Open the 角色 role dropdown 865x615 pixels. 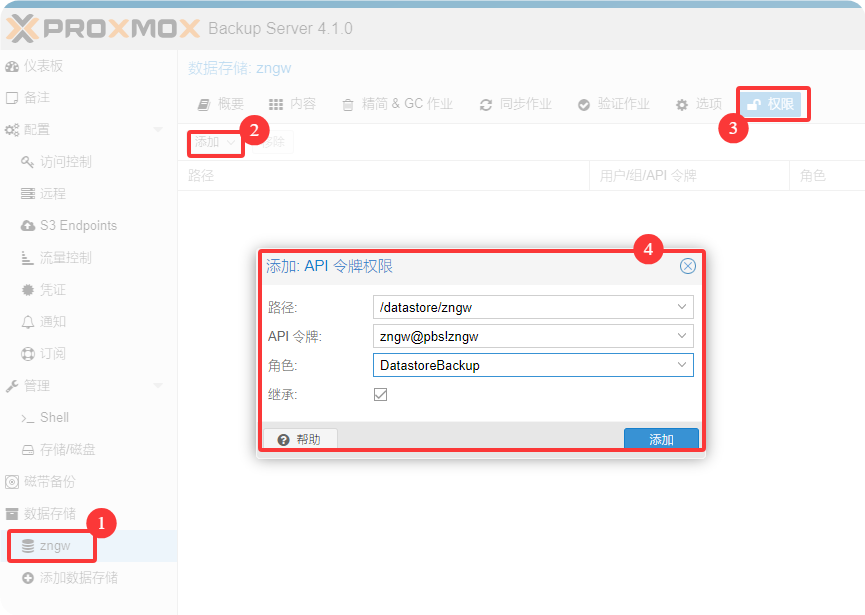[682, 365]
